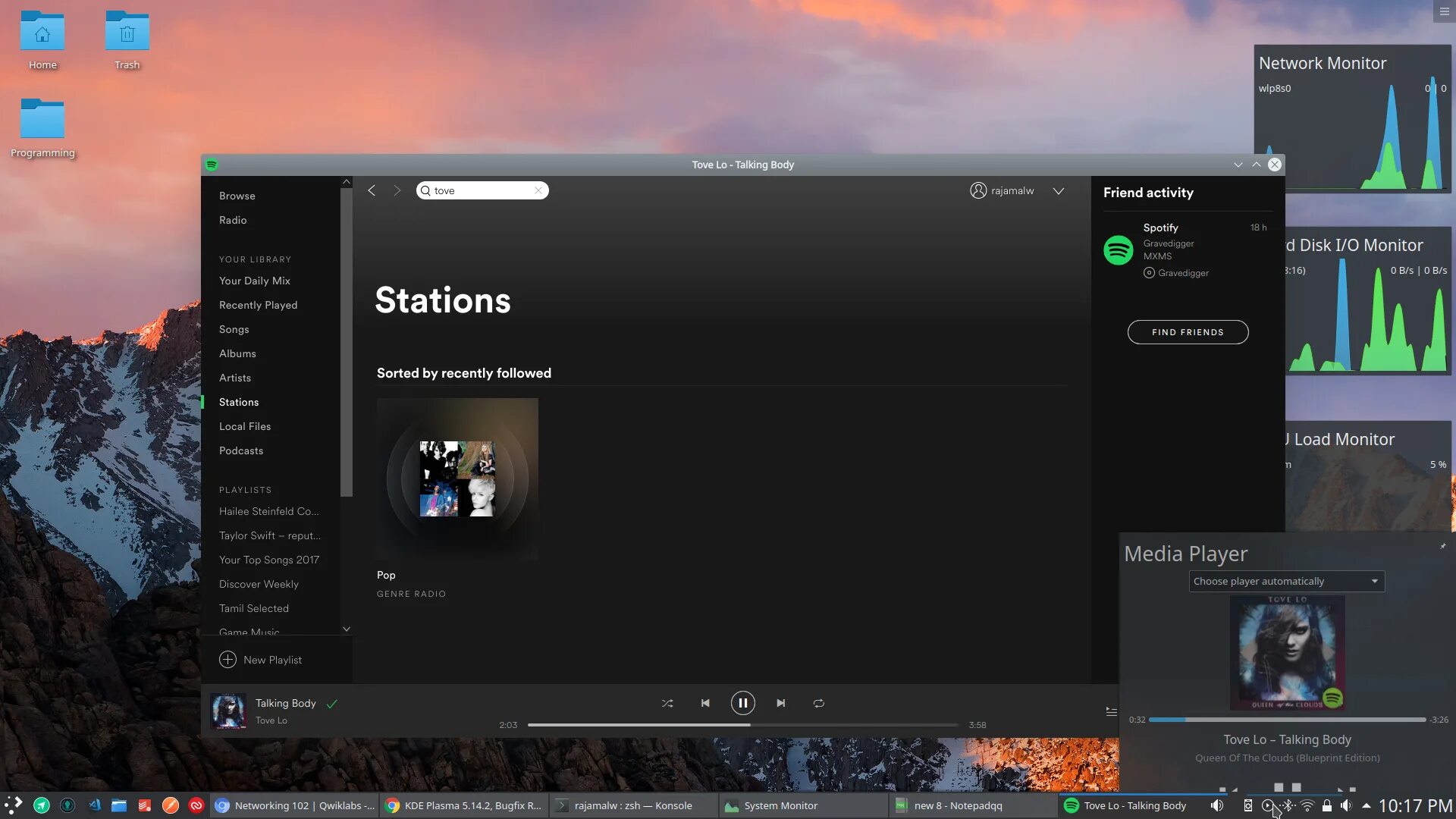Click the FIND FRIENDS button
1456x819 pixels.
point(1188,332)
